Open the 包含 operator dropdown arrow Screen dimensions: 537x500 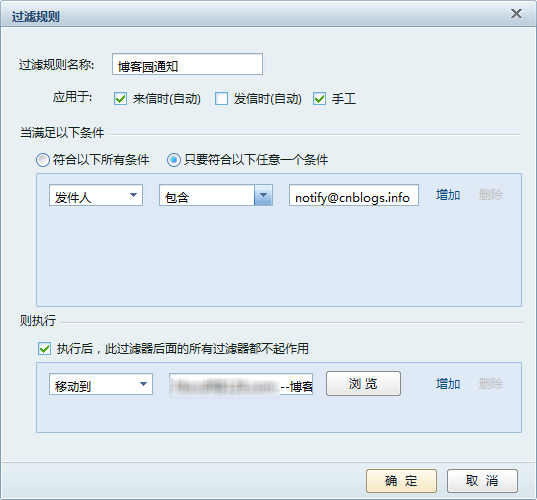tap(263, 195)
